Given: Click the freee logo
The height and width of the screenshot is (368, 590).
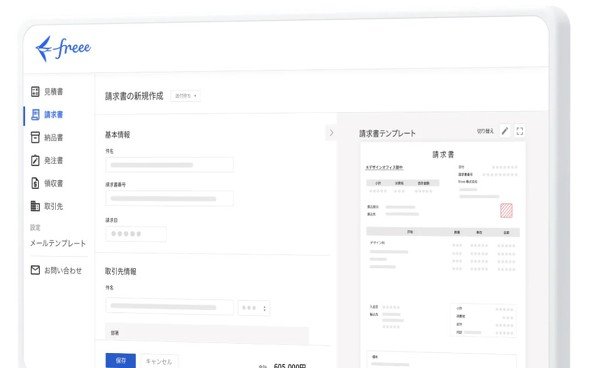Looking at the screenshot, I should click(63, 49).
